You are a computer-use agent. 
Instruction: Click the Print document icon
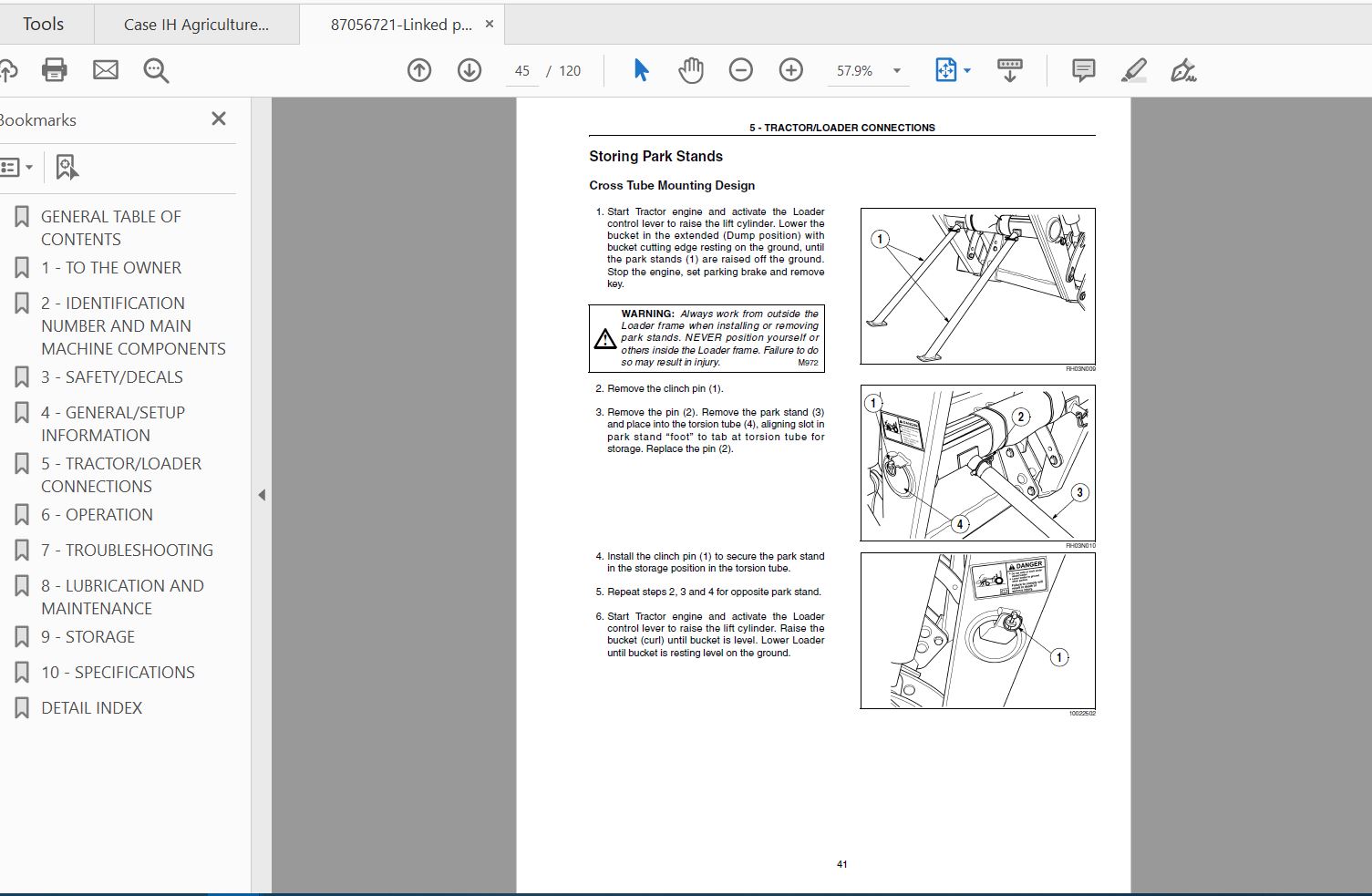[x=54, y=69]
